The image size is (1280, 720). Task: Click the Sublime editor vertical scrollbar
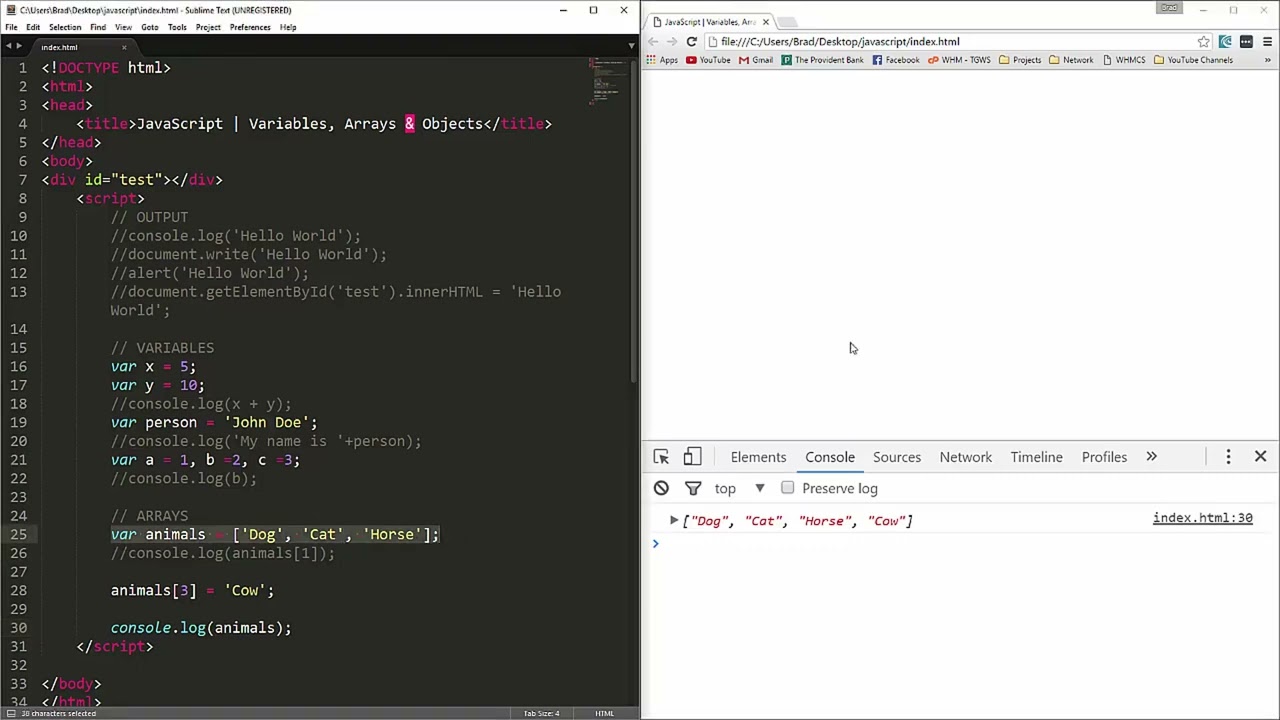pos(635,220)
